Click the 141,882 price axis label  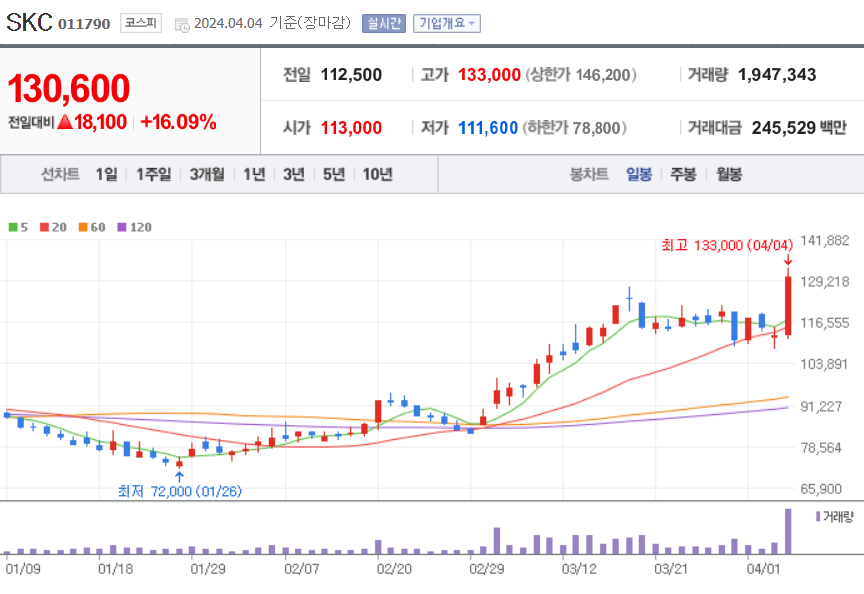pyautogui.click(x=825, y=240)
